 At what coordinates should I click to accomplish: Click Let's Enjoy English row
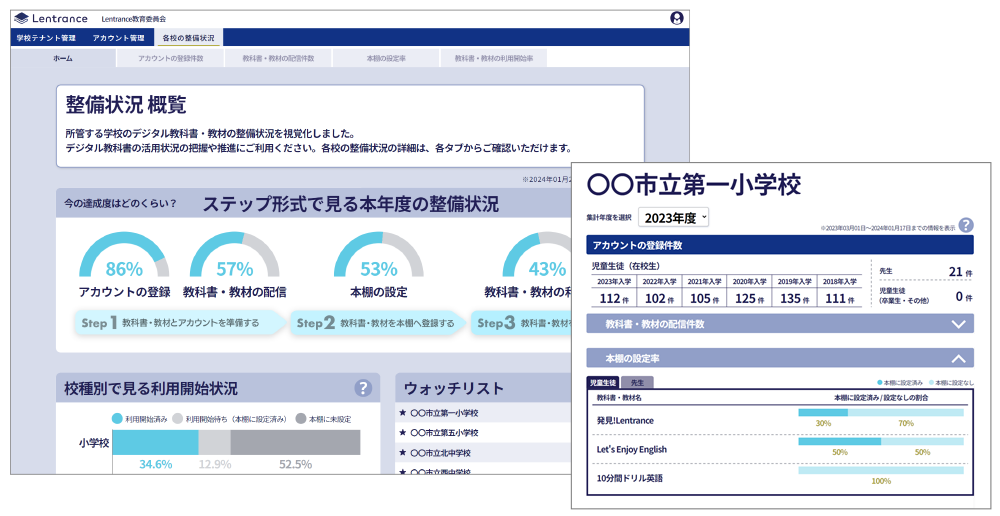click(x=779, y=449)
